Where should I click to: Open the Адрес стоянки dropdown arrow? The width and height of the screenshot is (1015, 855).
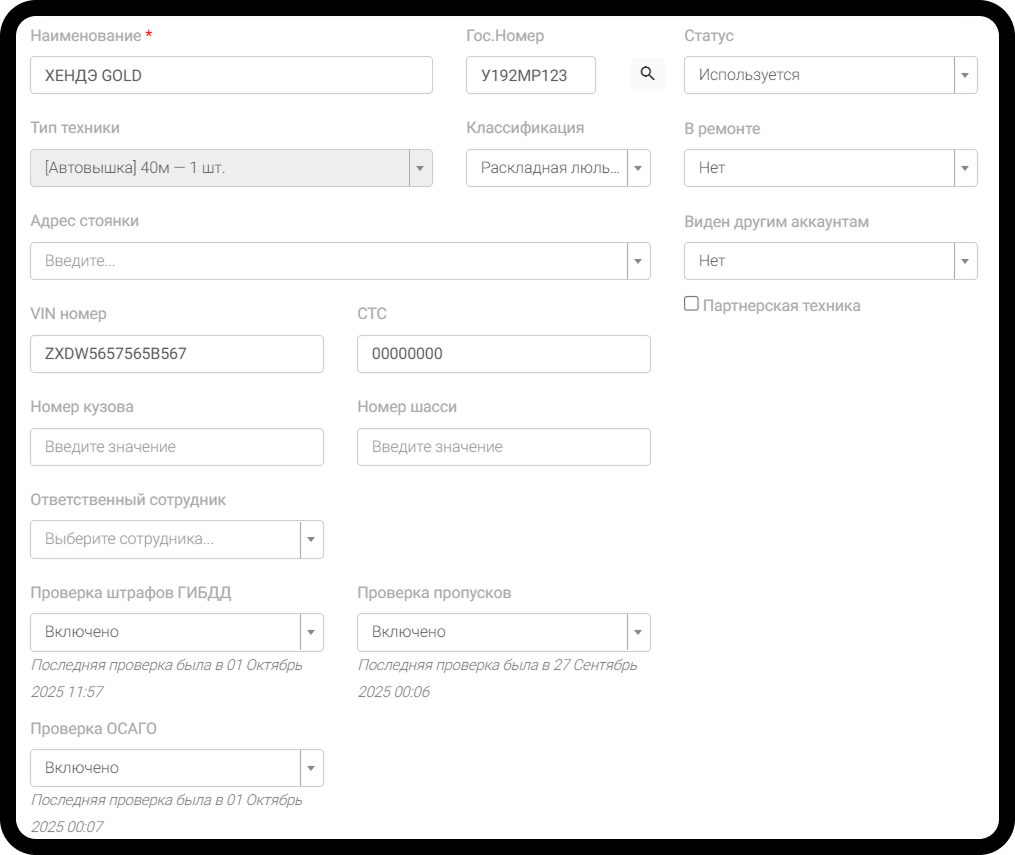point(638,261)
